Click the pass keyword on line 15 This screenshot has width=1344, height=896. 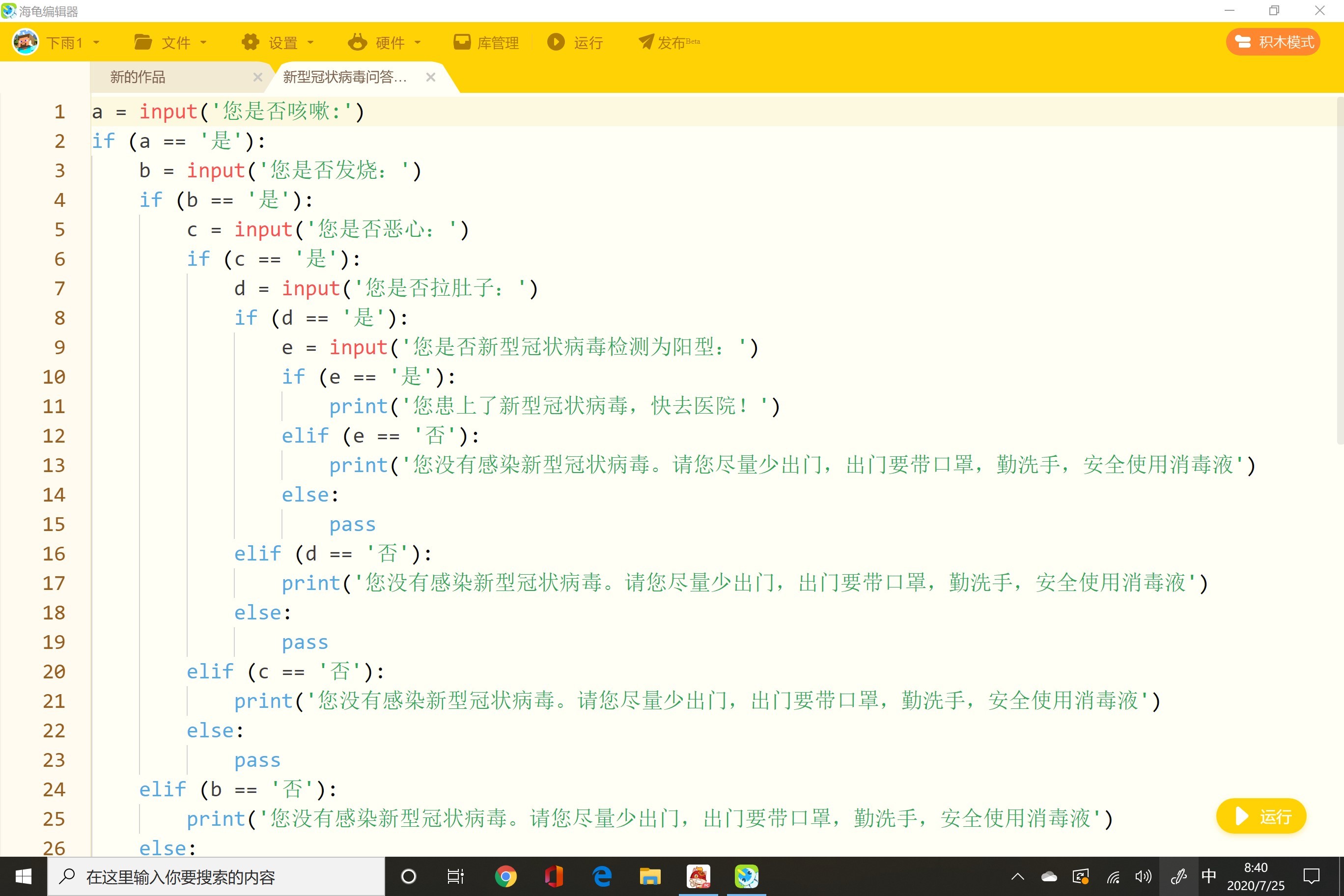pyautogui.click(x=353, y=525)
